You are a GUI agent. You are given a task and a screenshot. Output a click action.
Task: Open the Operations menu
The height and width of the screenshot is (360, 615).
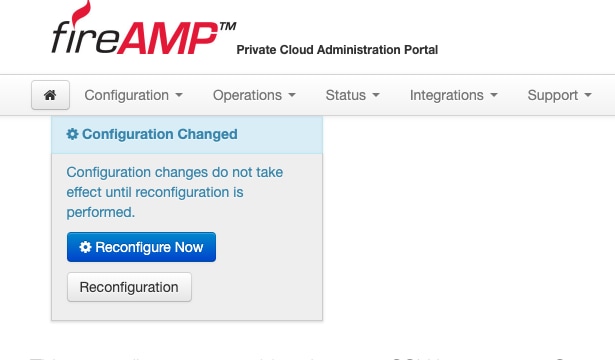(x=254, y=95)
